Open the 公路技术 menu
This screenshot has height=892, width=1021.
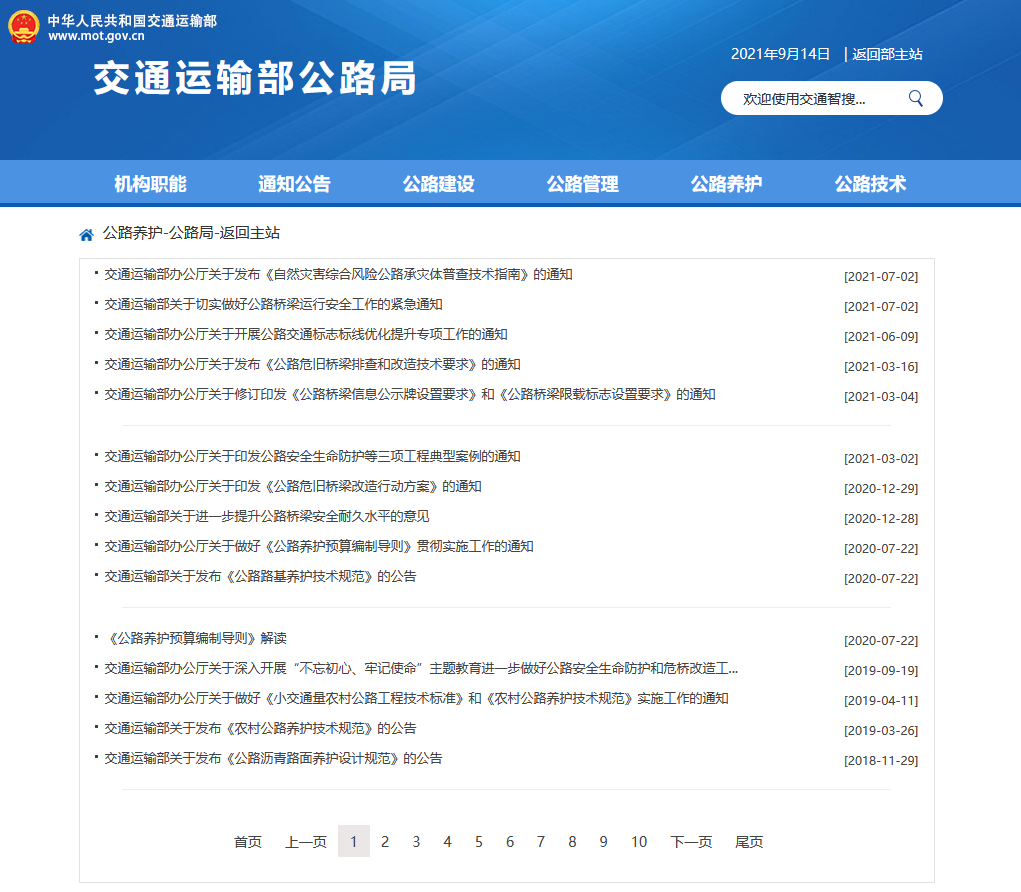pos(871,184)
